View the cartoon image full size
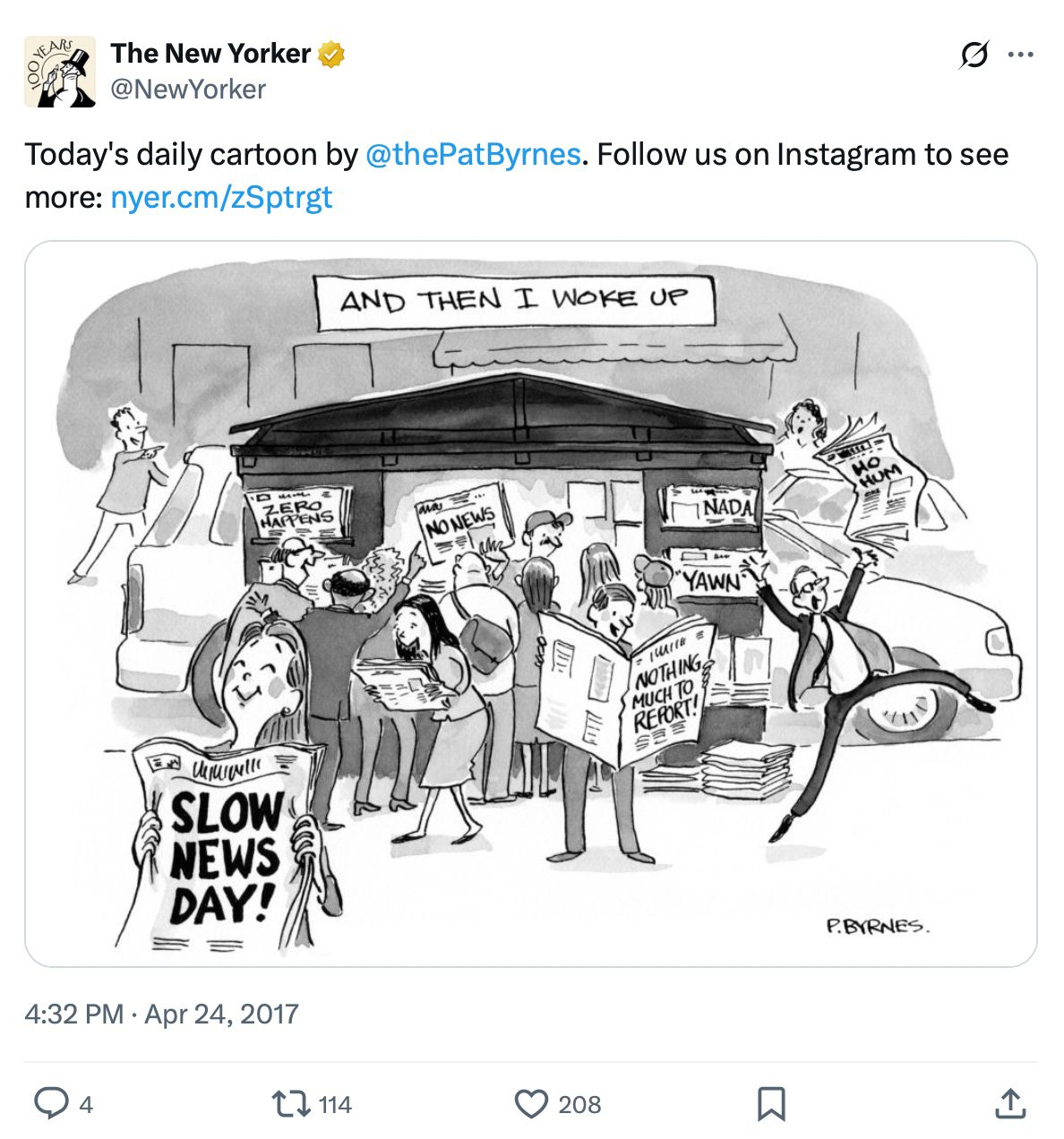 pos(528,604)
